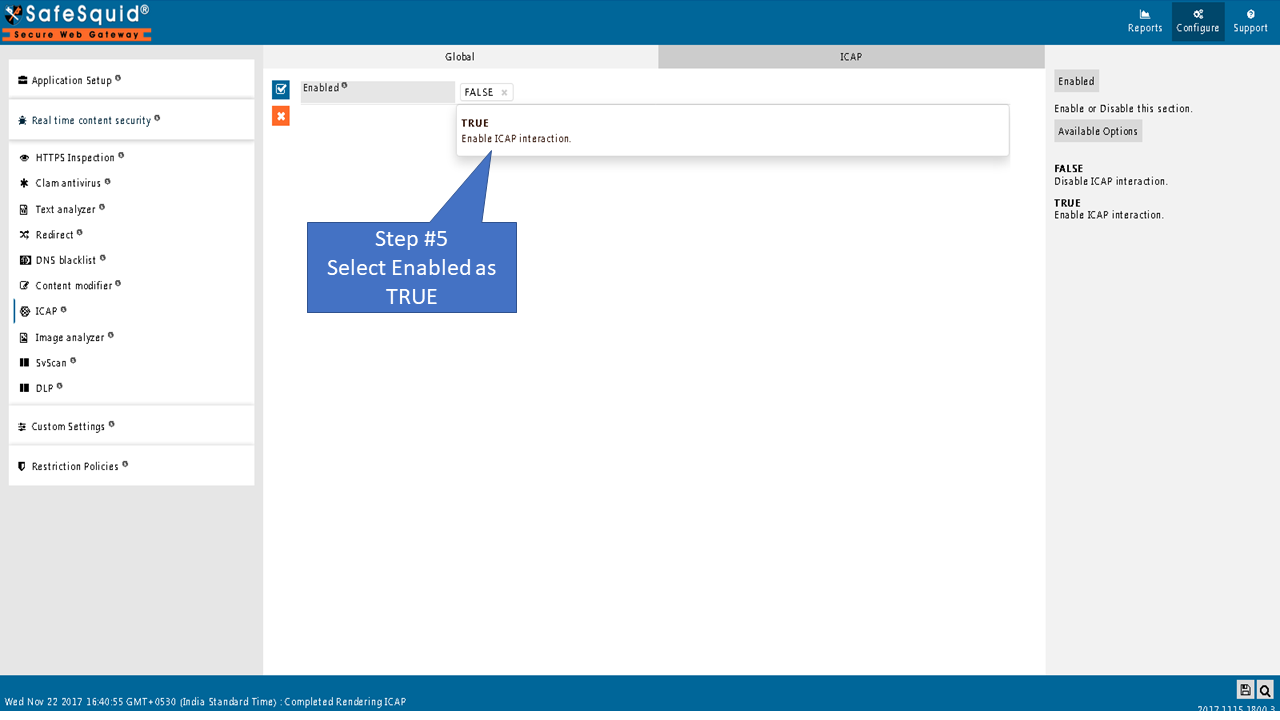Click the SafeSquid logo
This screenshot has width=1280, height=720.
tap(77, 21)
